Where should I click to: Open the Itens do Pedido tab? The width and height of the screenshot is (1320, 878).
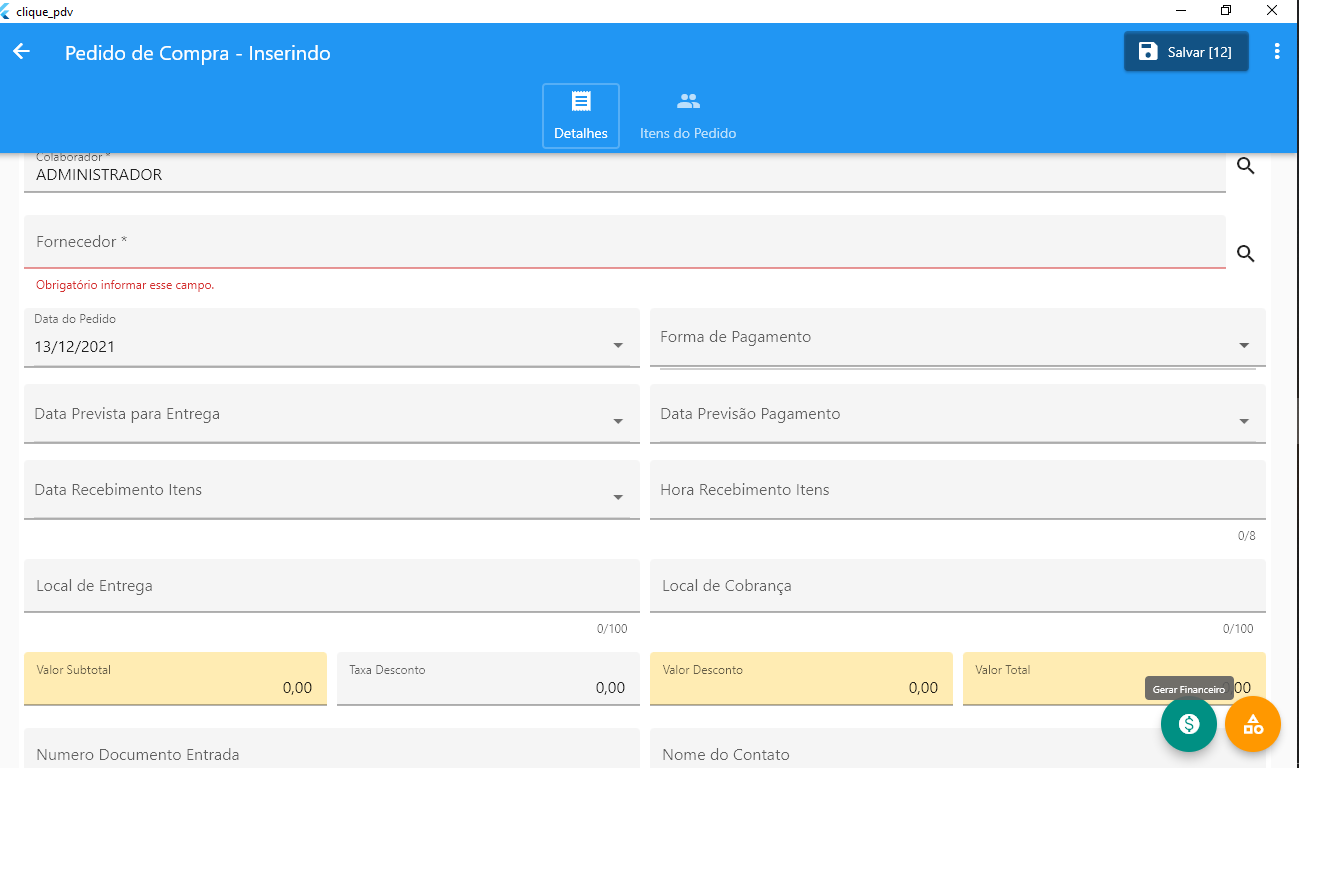pos(688,116)
